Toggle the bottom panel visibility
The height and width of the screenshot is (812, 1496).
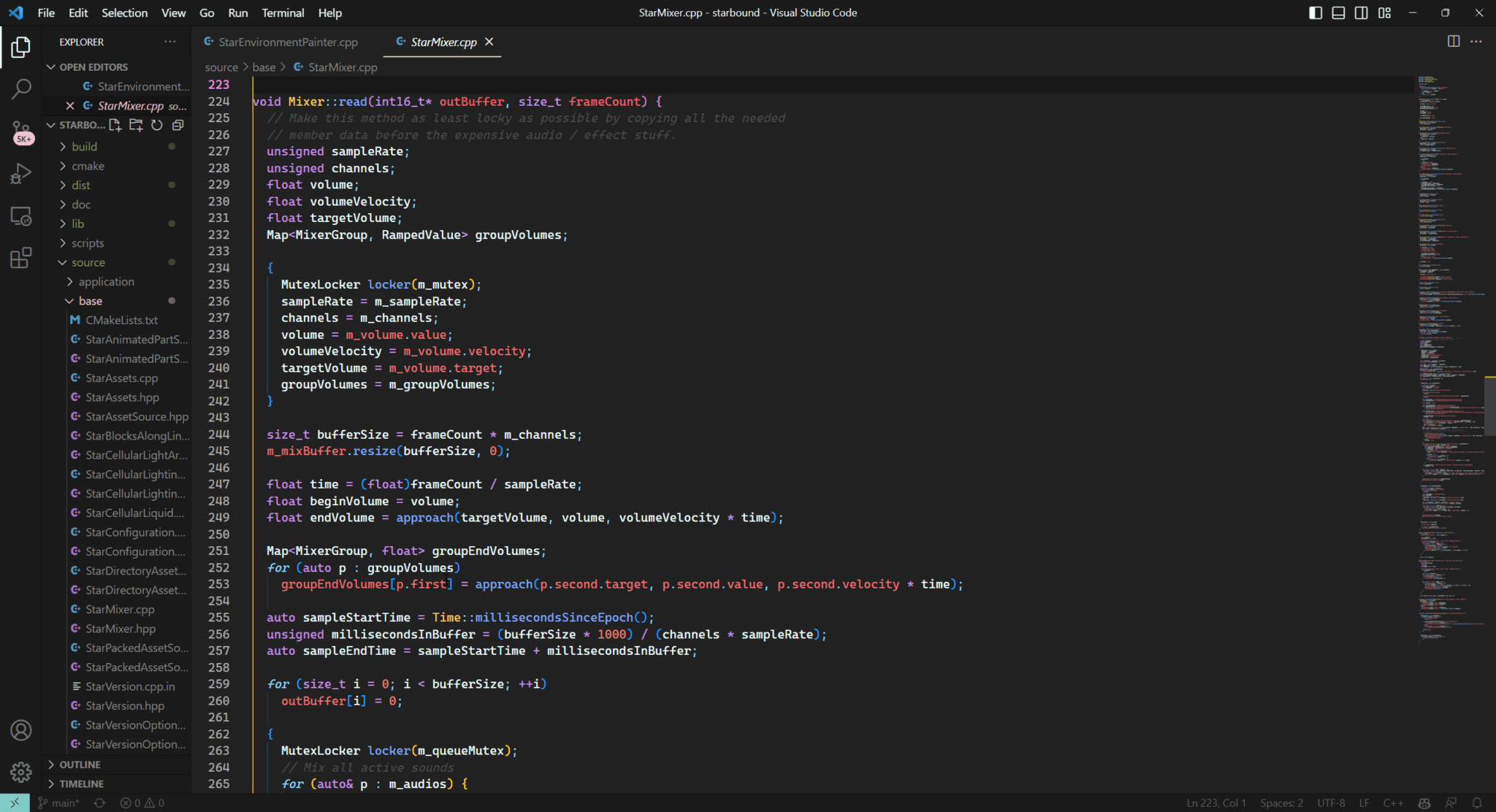1338,12
